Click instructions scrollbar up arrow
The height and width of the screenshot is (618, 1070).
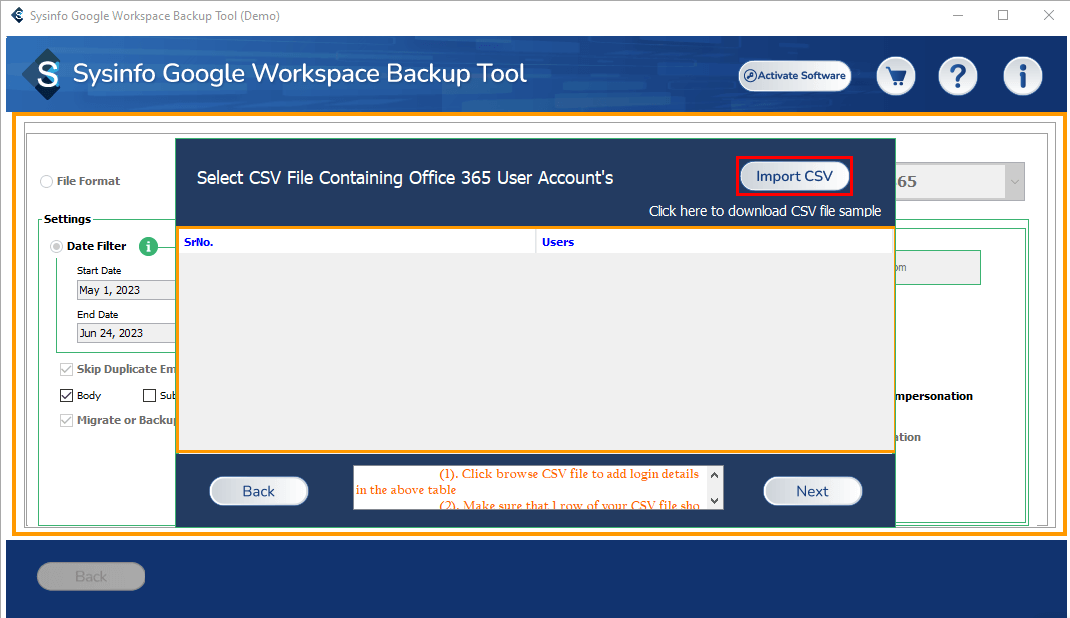714,475
